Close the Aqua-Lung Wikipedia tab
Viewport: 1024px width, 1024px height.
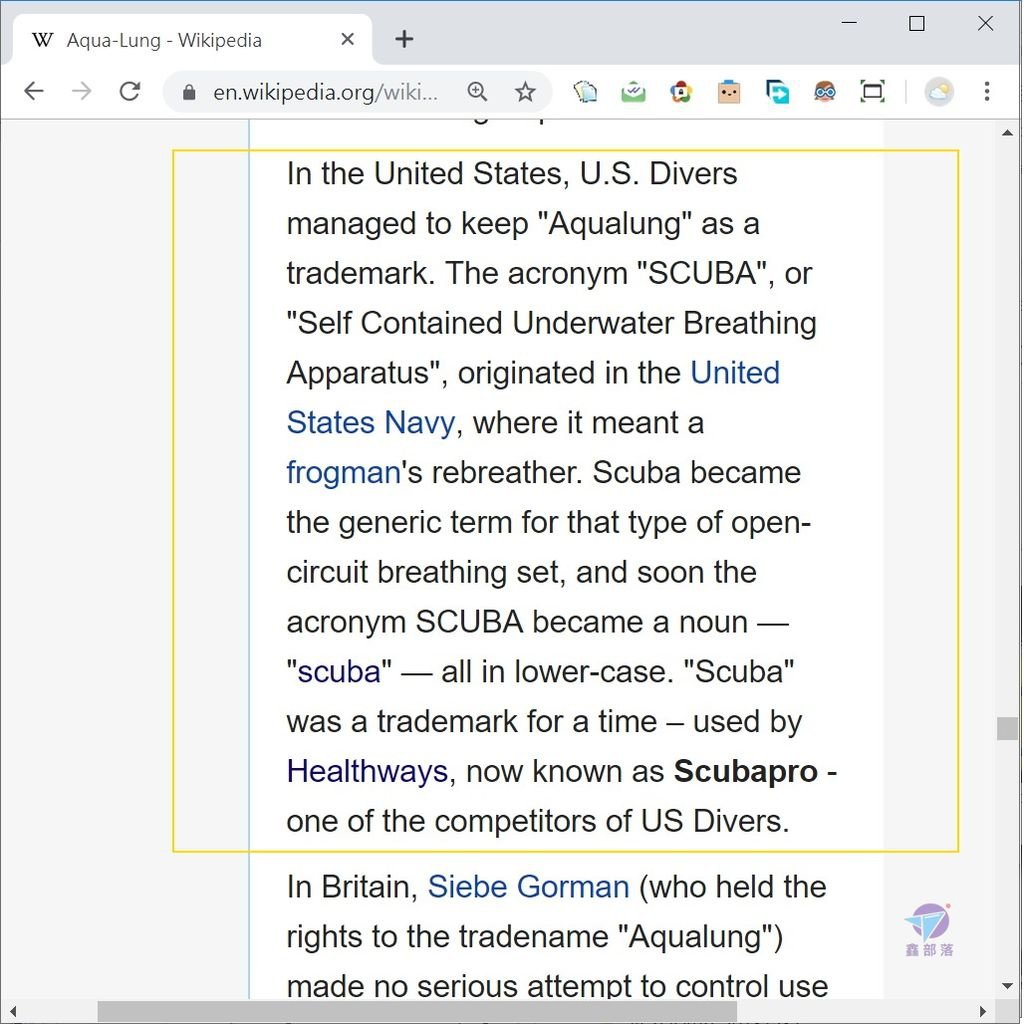point(347,39)
